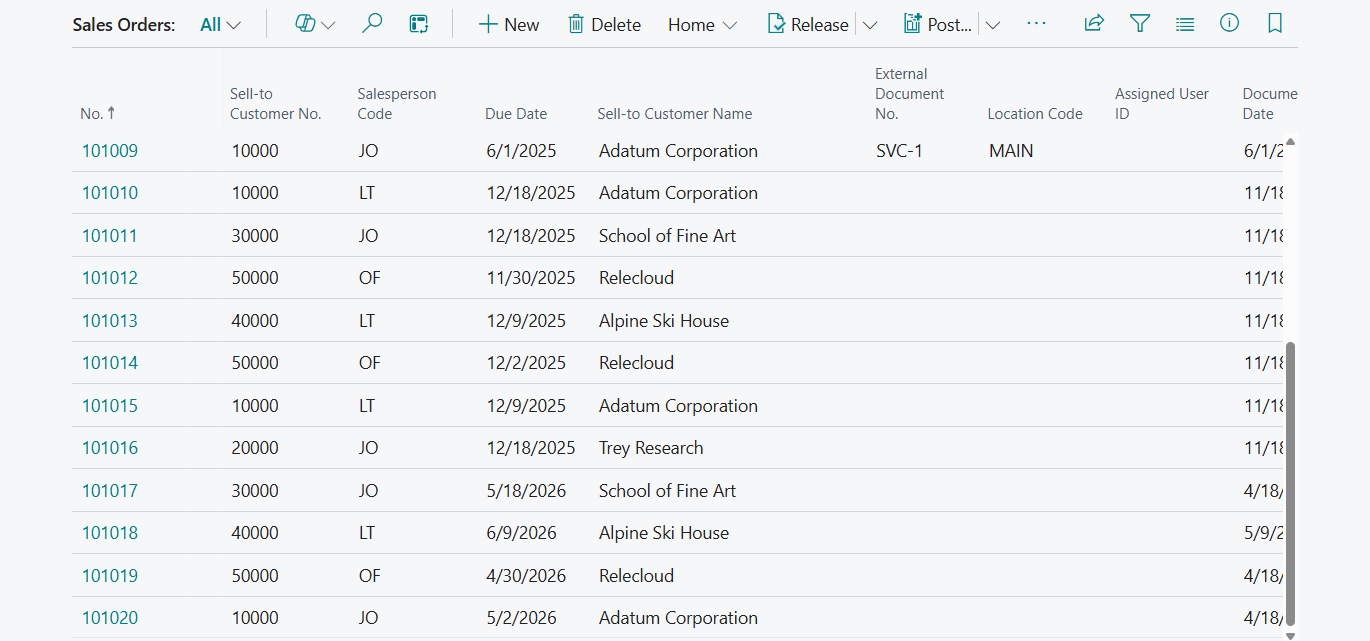Click the Release document icon

(777, 23)
